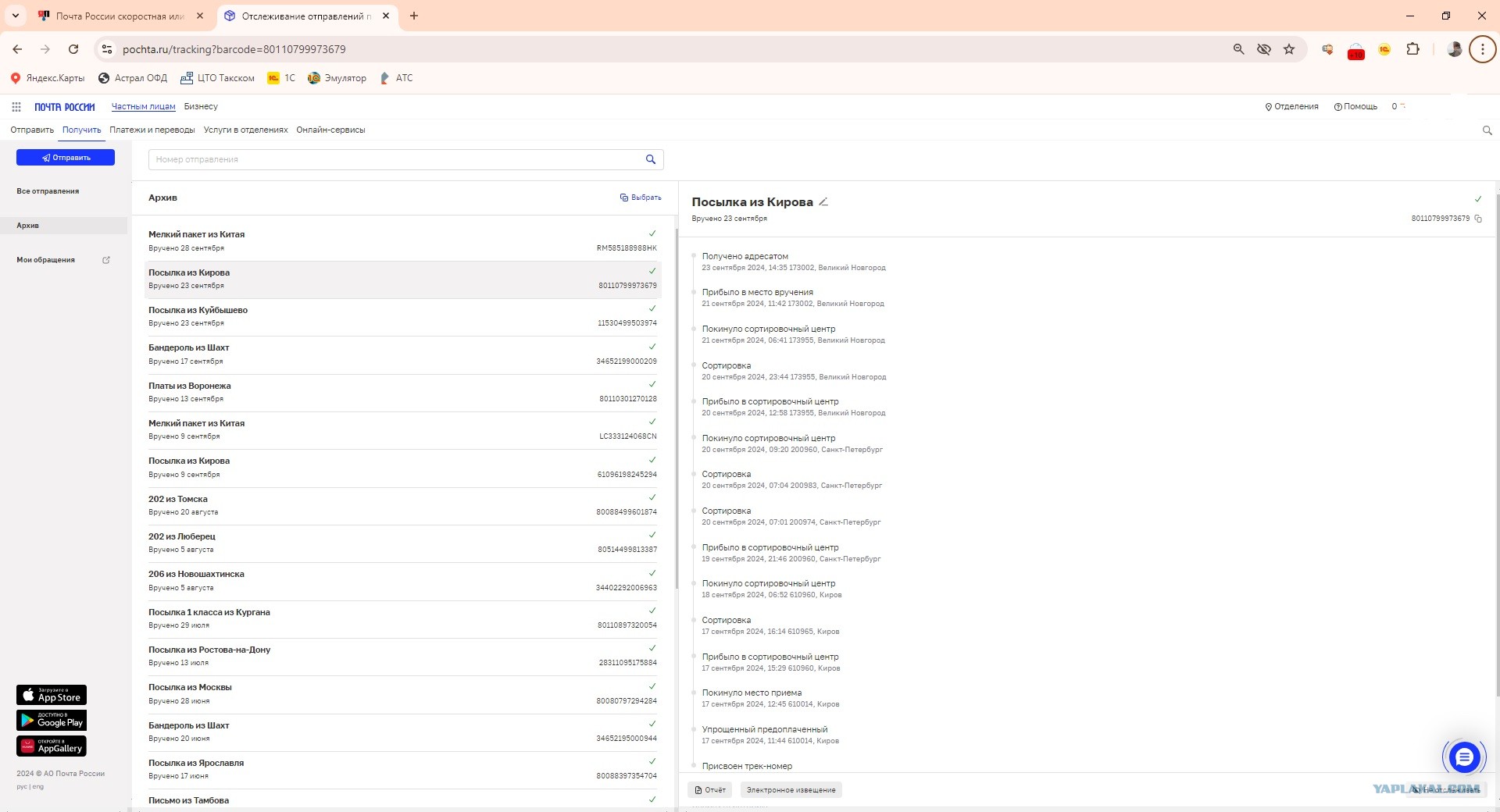The image size is (1500, 812).
Task: Open shipment 'Платы из Воронежа'
Action: 402,393
